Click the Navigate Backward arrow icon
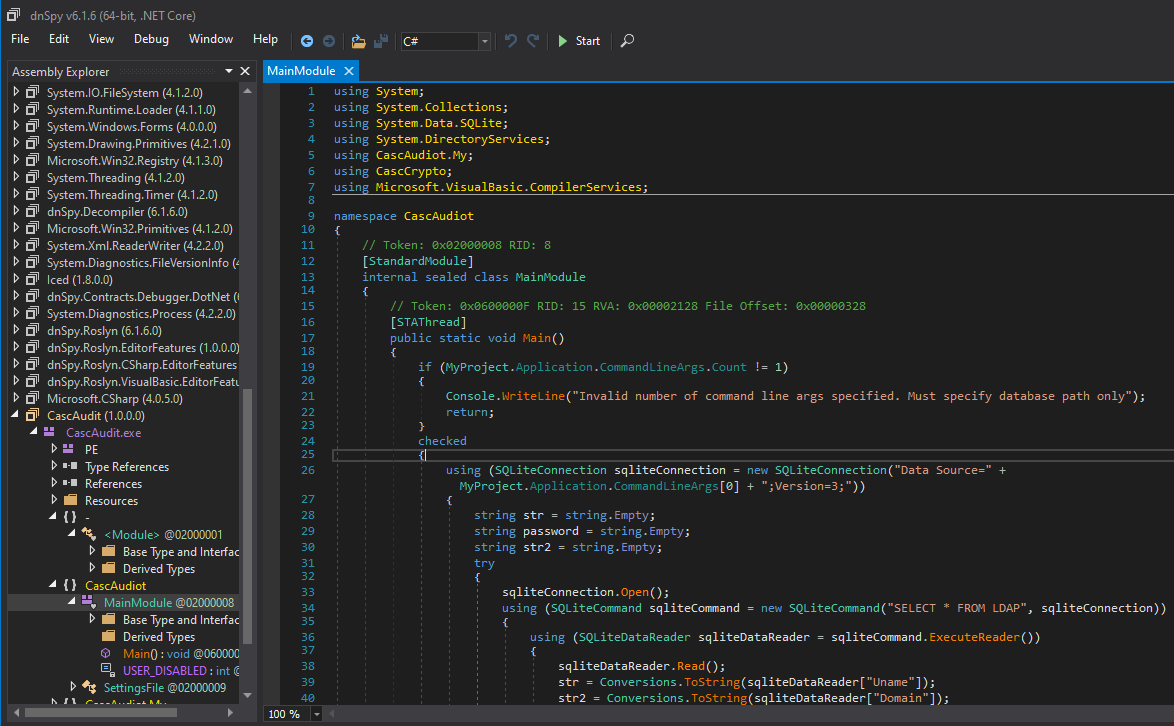 point(307,41)
